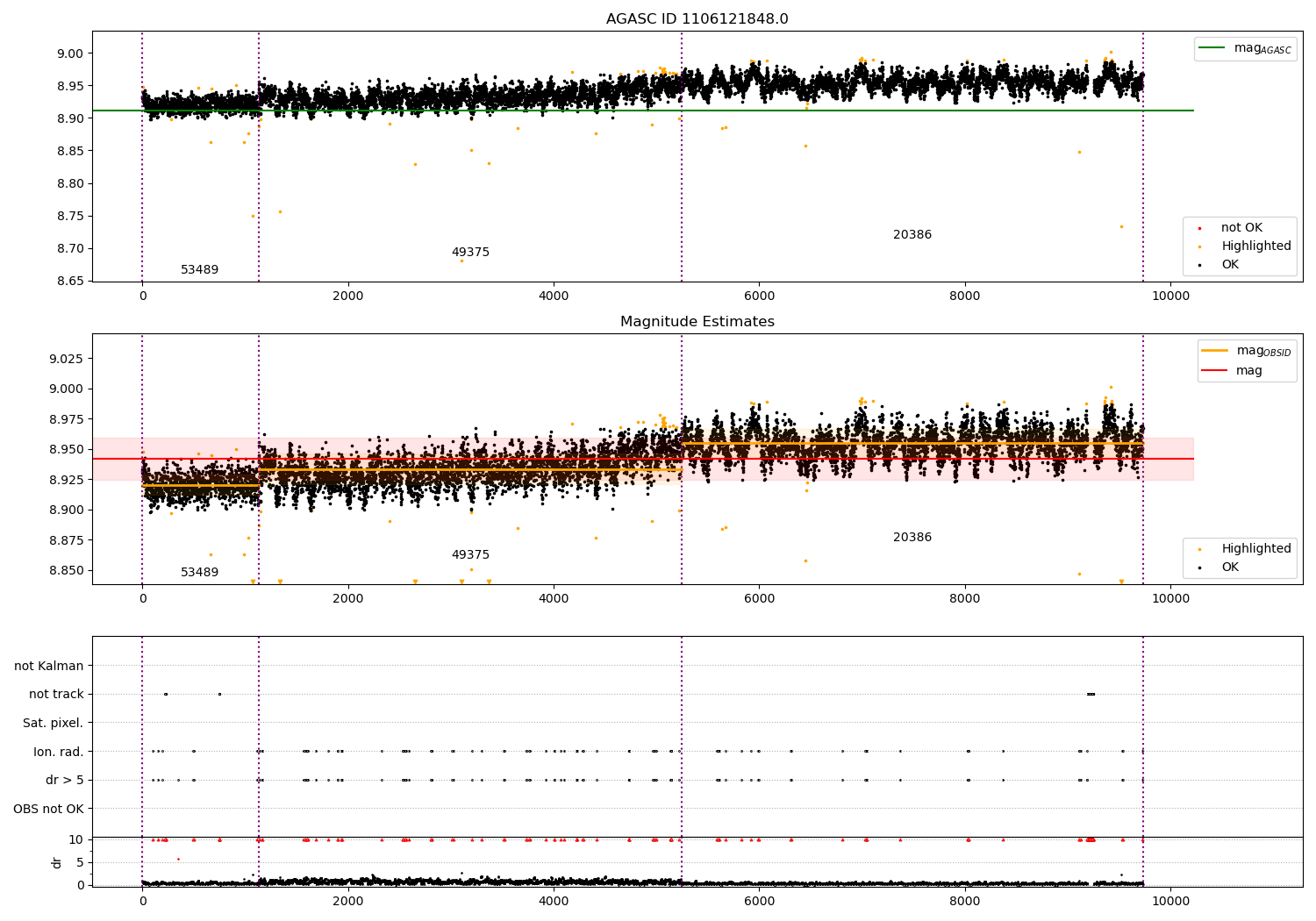Click obsid label 20386 in middle plot

coord(912,538)
